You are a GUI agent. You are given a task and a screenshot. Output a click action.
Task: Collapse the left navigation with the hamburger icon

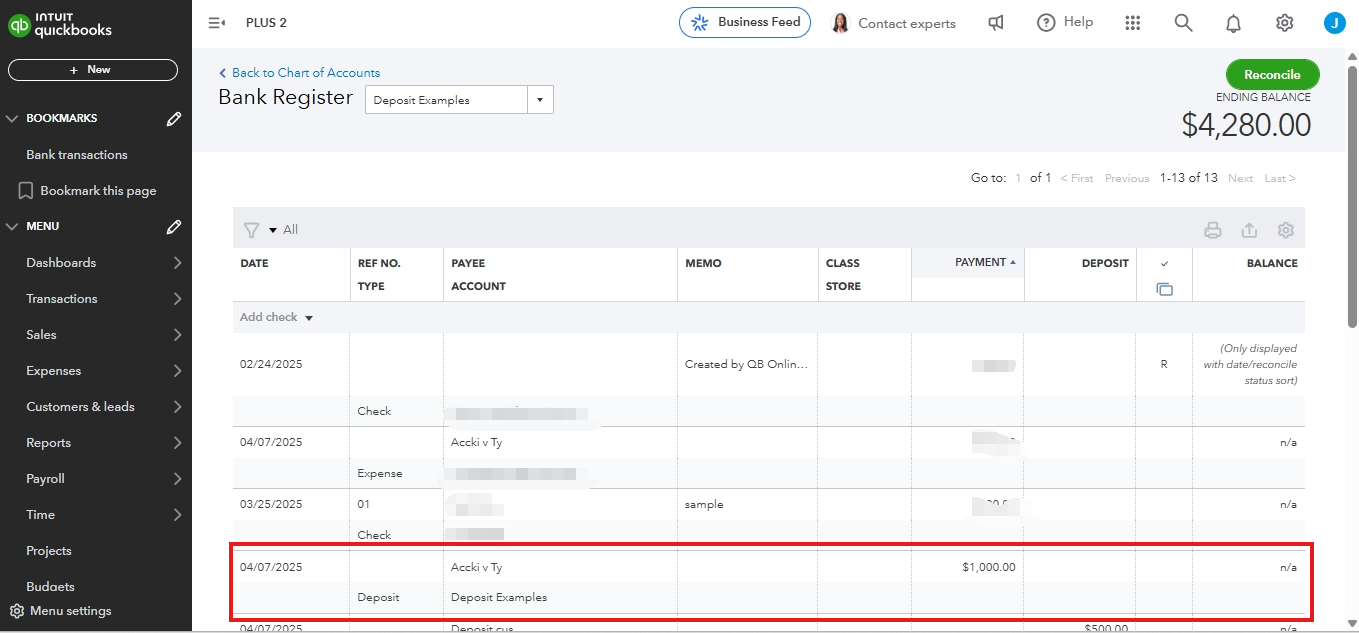click(x=216, y=23)
